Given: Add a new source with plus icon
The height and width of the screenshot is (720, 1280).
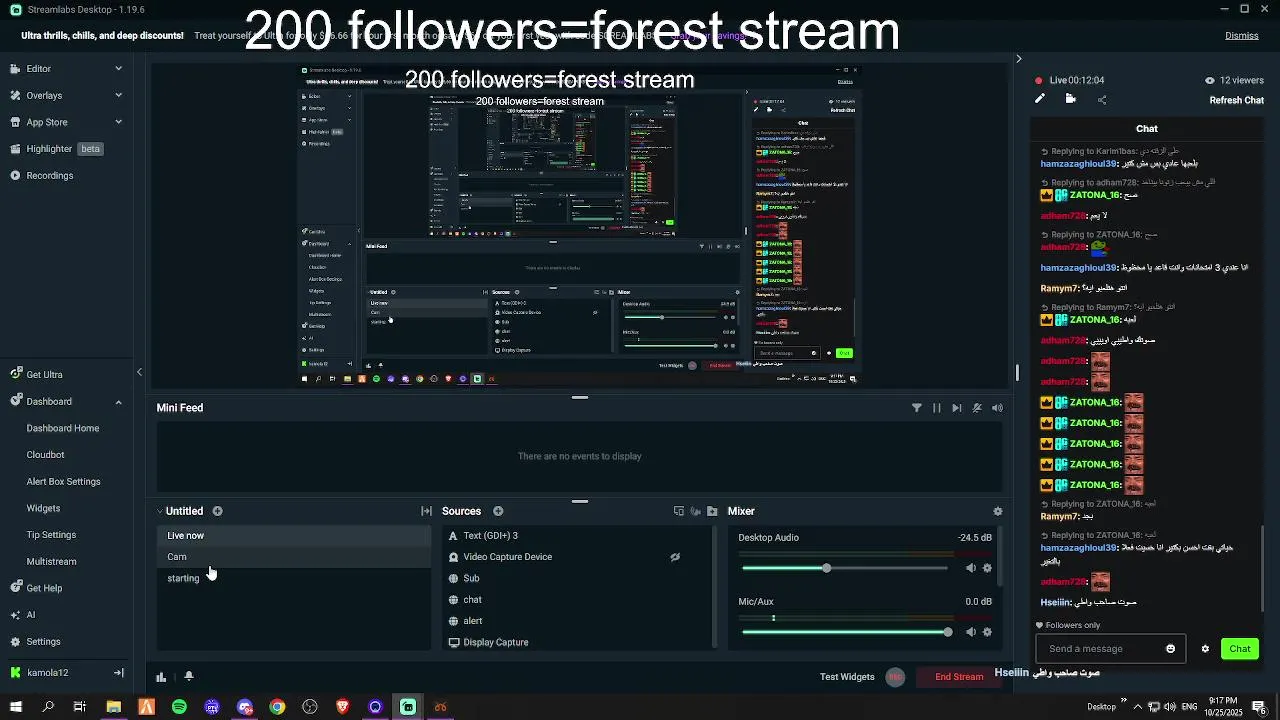Looking at the screenshot, I should [x=498, y=511].
